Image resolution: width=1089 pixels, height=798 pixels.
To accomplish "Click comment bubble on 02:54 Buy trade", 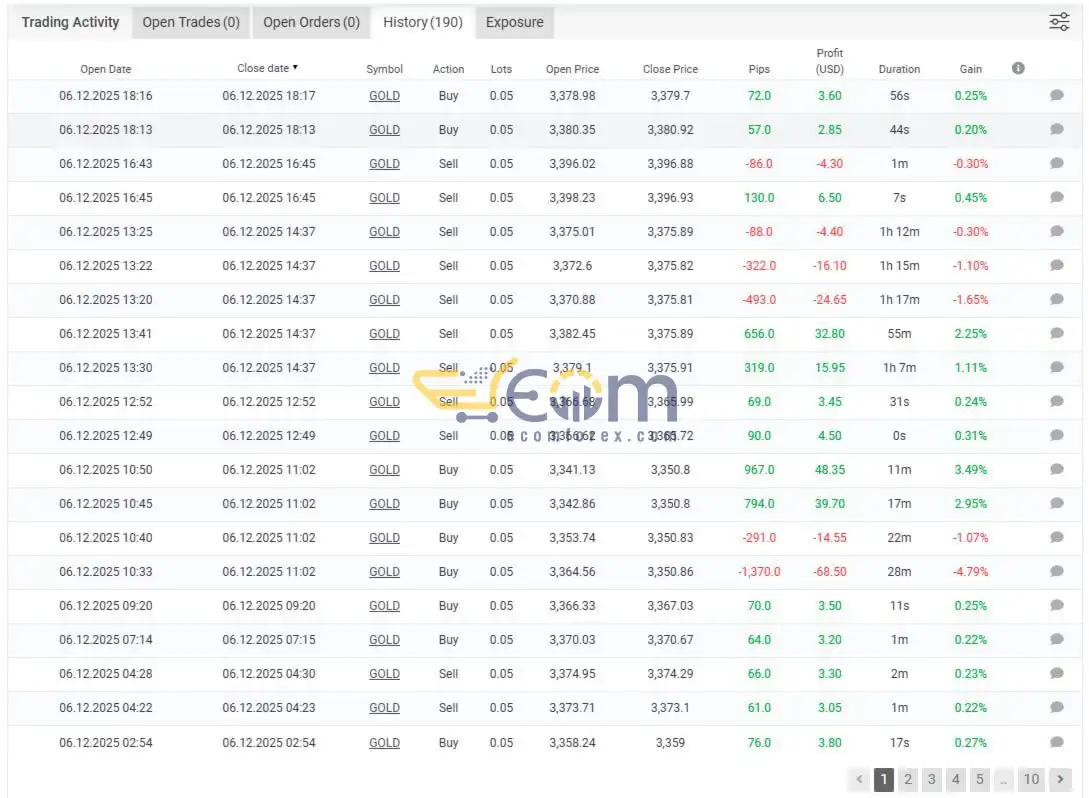I will [x=1056, y=742].
